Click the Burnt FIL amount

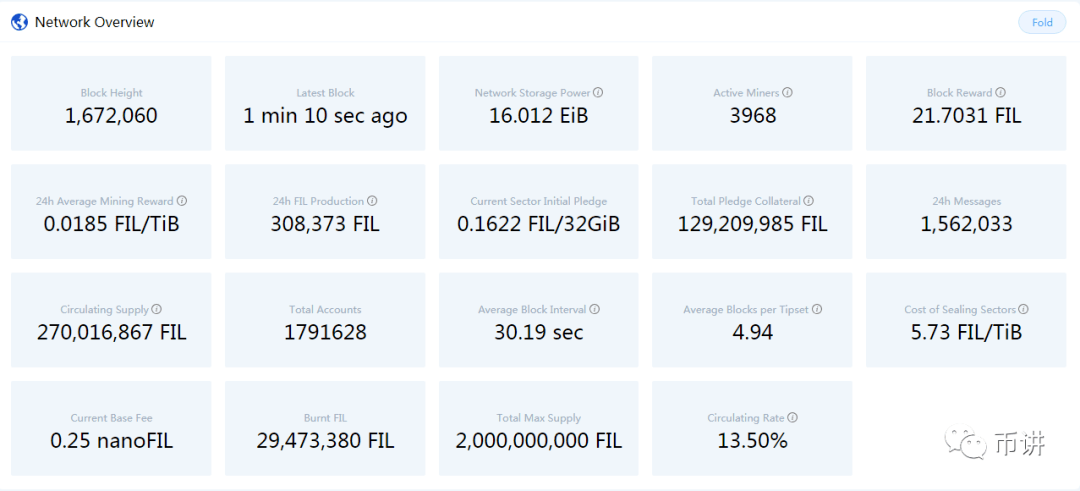(x=325, y=441)
